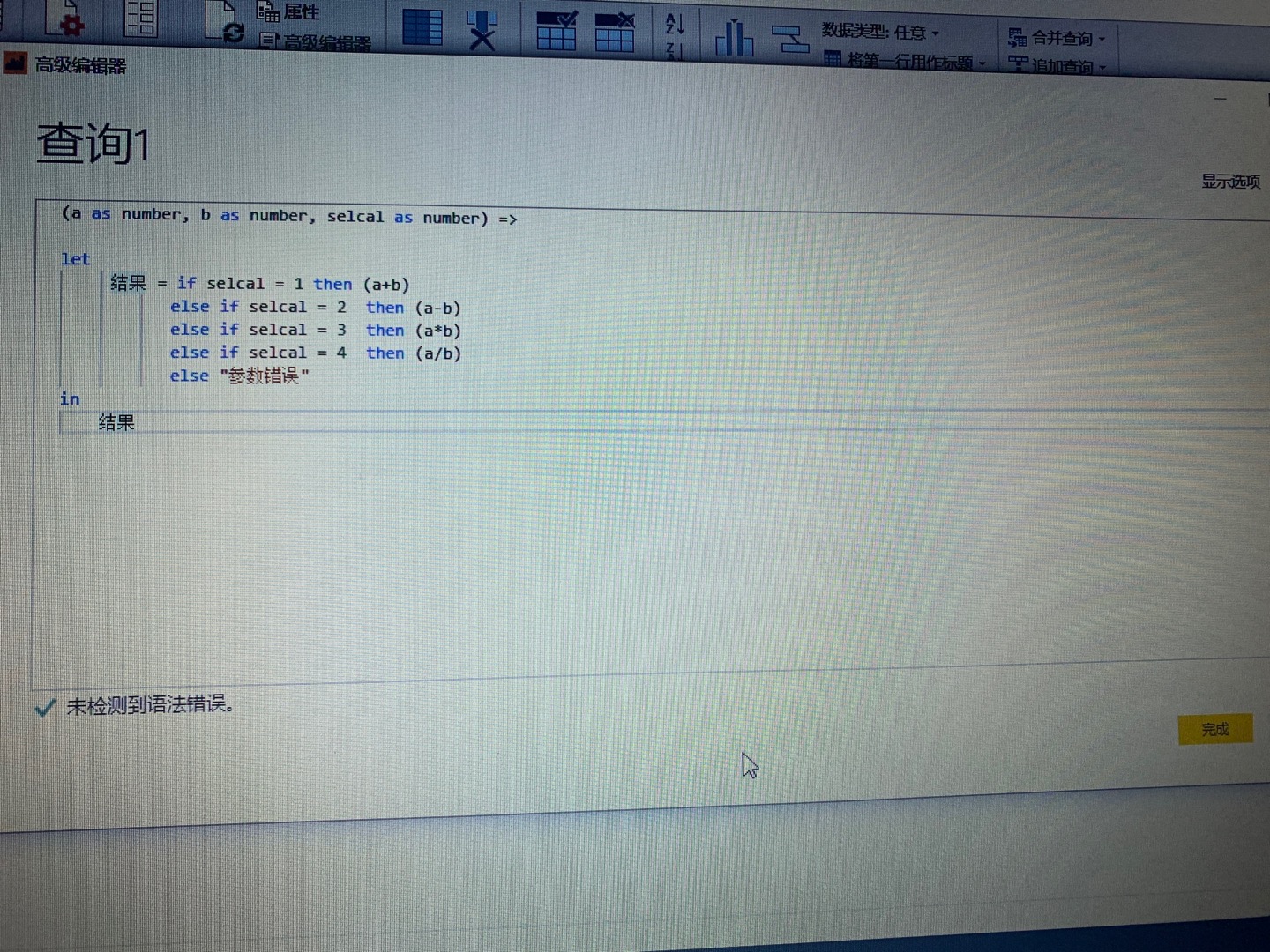Open Manage Parameters in the editor ribbon
Image resolution: width=1270 pixels, height=952 pixels.
(x=141, y=18)
